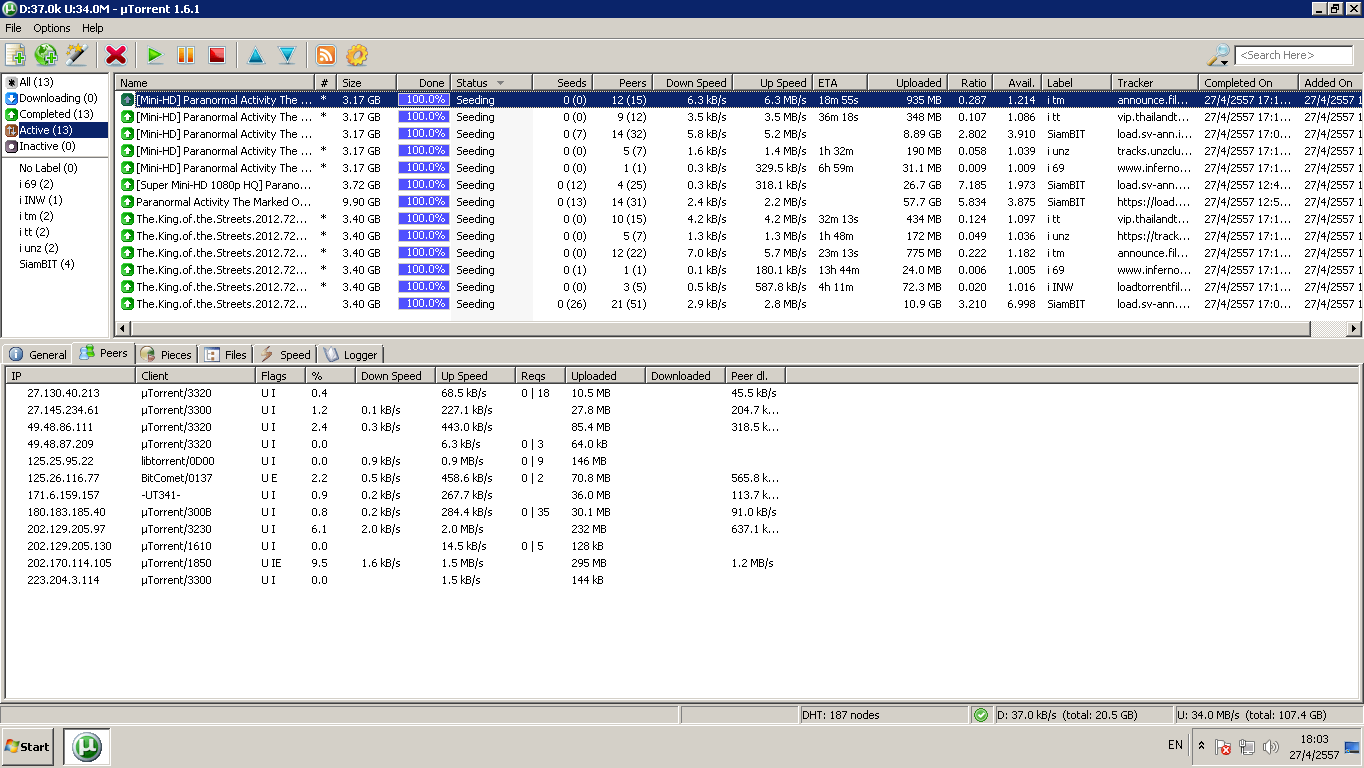Open the Help menu

[x=93, y=28]
